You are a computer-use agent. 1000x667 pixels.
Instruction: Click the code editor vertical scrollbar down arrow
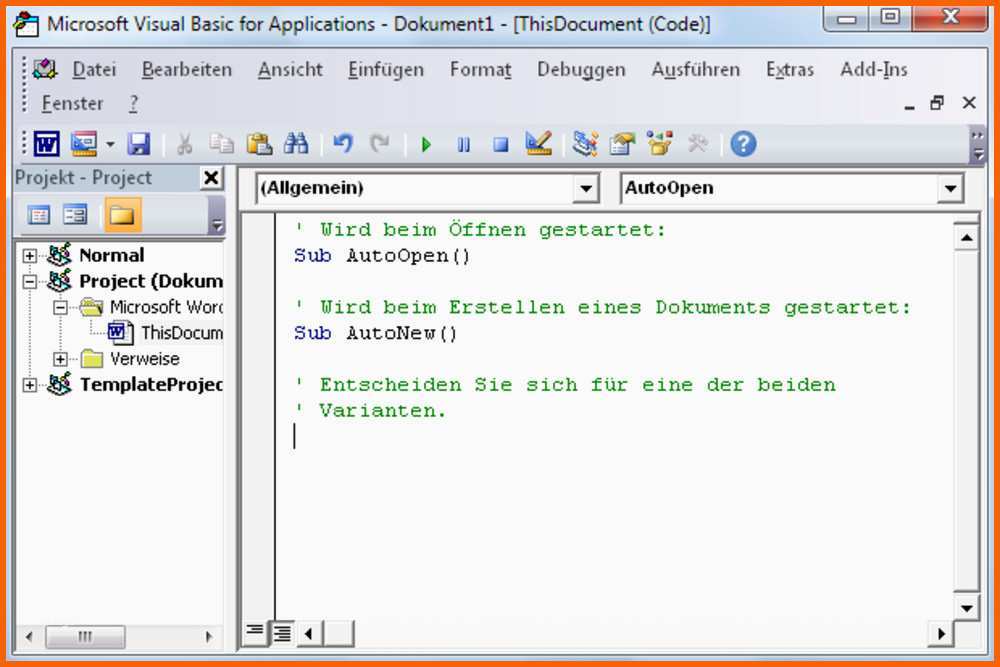966,606
